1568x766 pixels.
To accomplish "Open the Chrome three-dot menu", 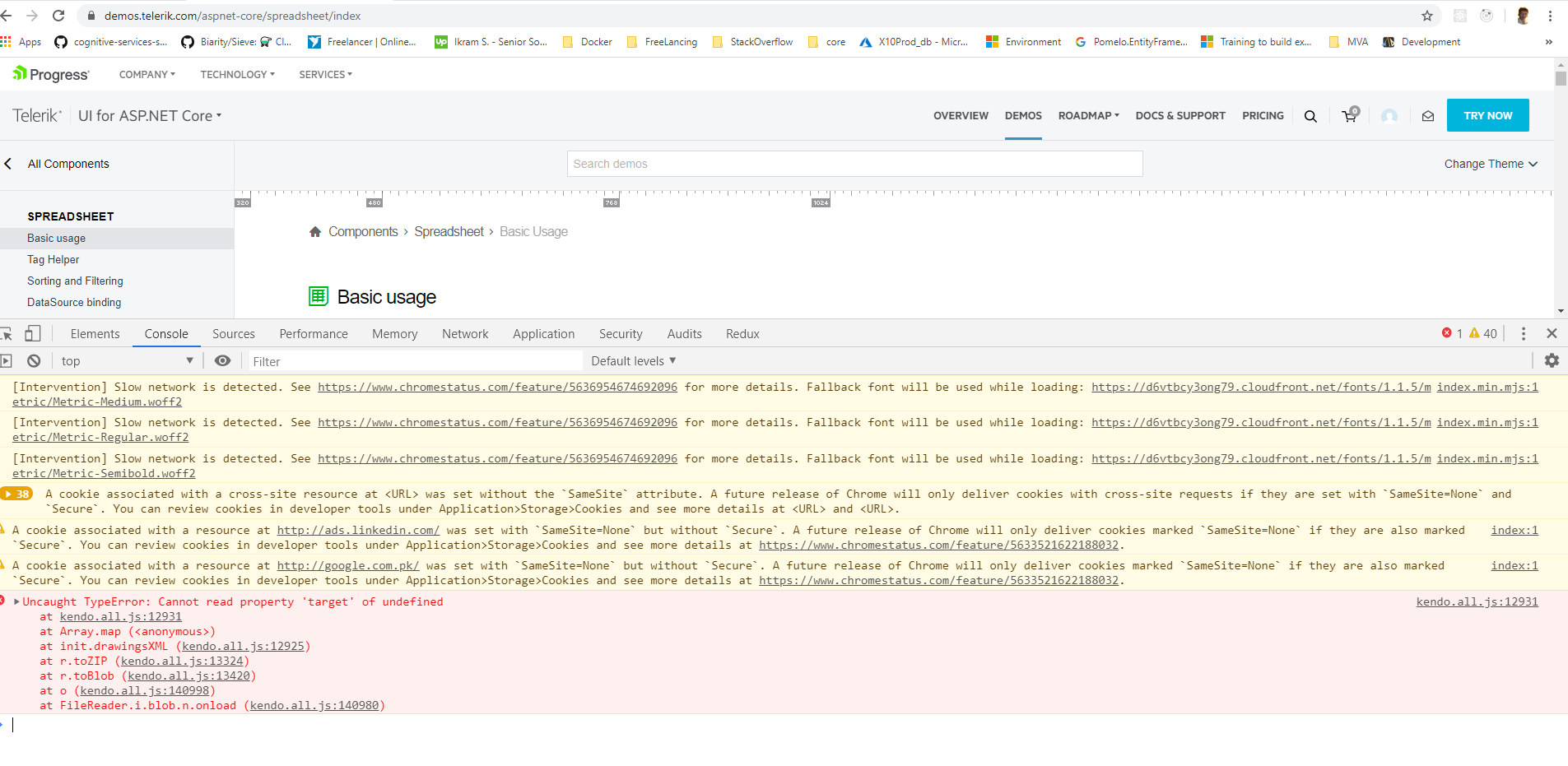I will [1550, 16].
